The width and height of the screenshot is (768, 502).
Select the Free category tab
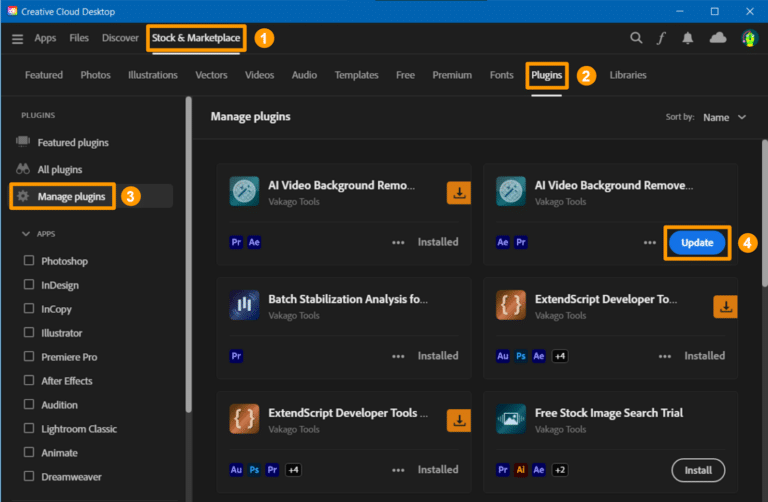pos(405,75)
